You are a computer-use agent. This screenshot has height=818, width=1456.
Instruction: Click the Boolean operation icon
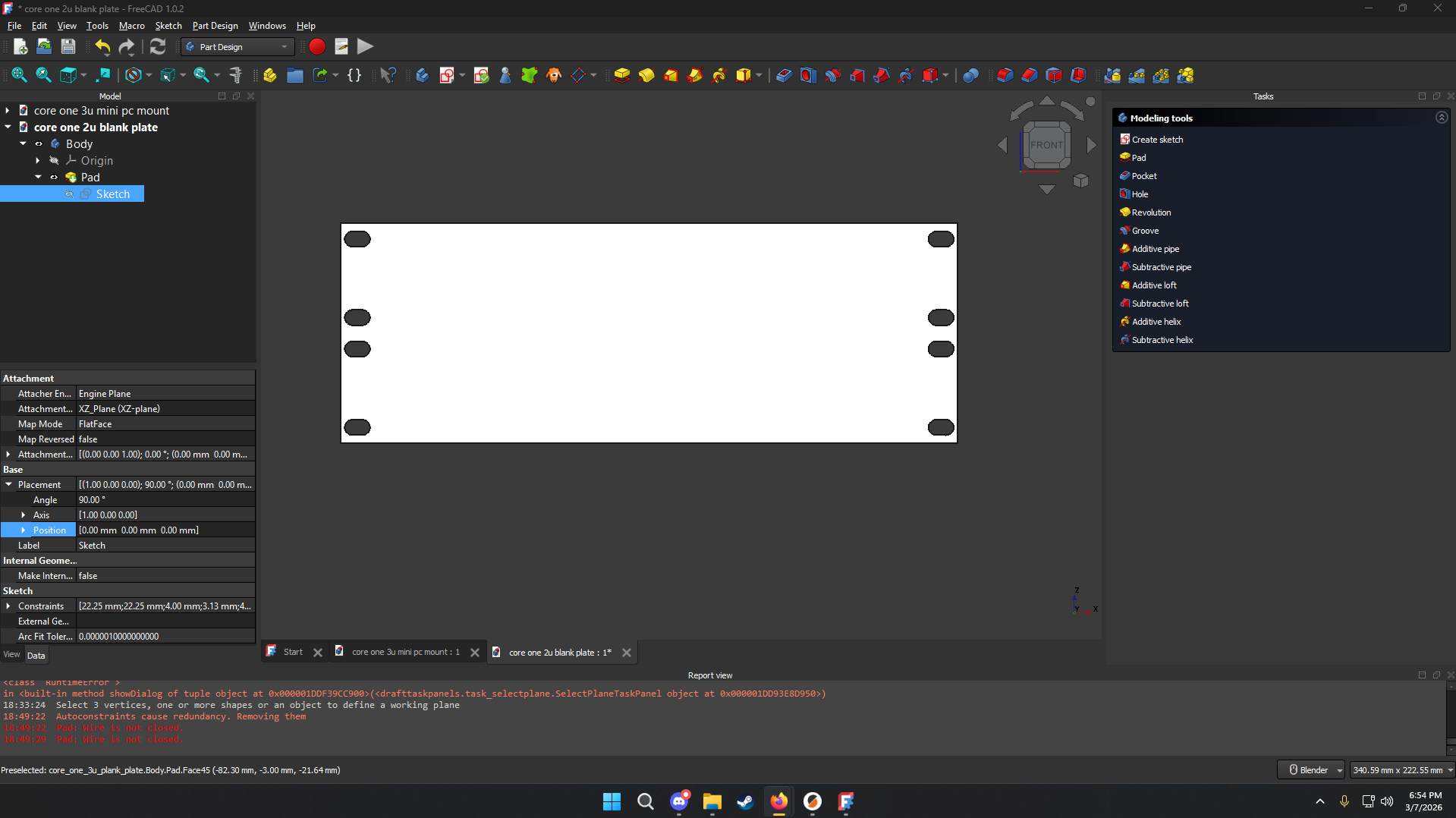970,75
